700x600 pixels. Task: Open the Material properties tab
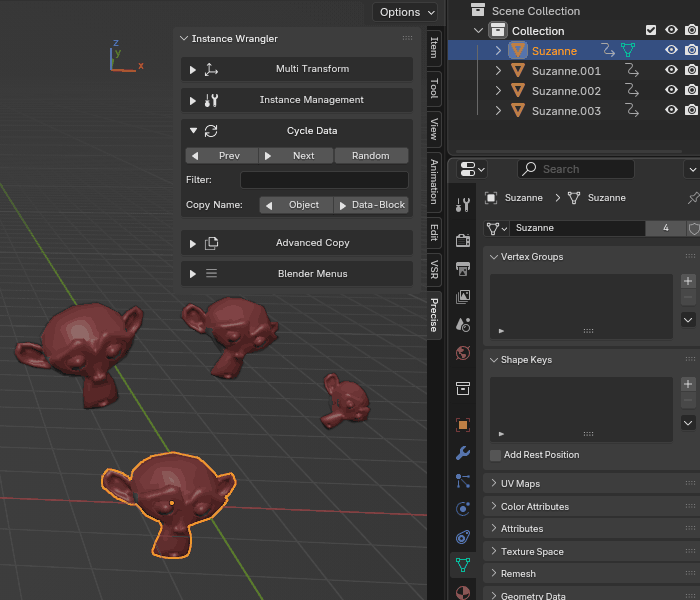click(x=463, y=592)
